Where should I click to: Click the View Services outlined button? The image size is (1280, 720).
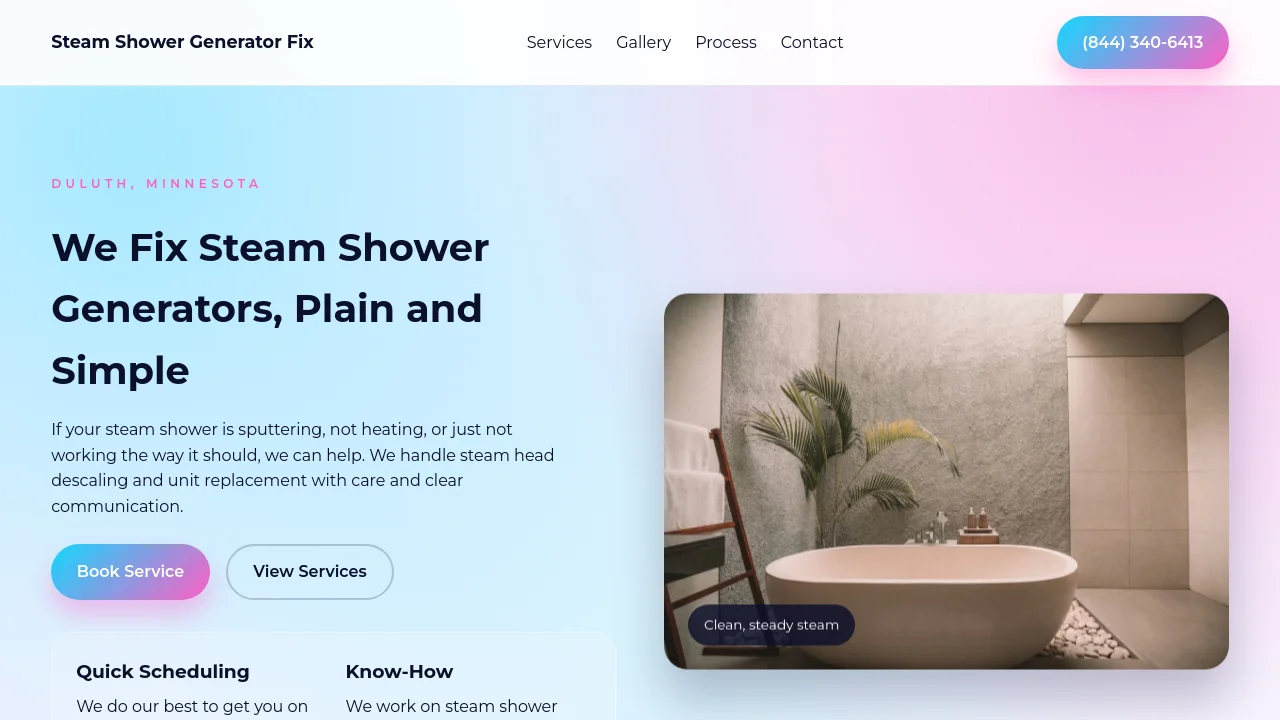click(x=310, y=572)
